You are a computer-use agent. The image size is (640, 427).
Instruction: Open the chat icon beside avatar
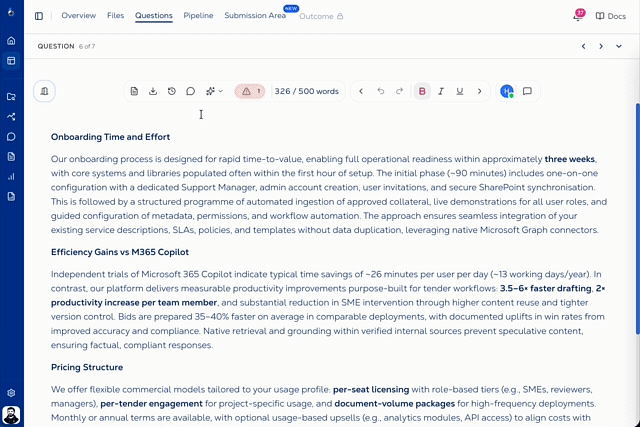527,91
